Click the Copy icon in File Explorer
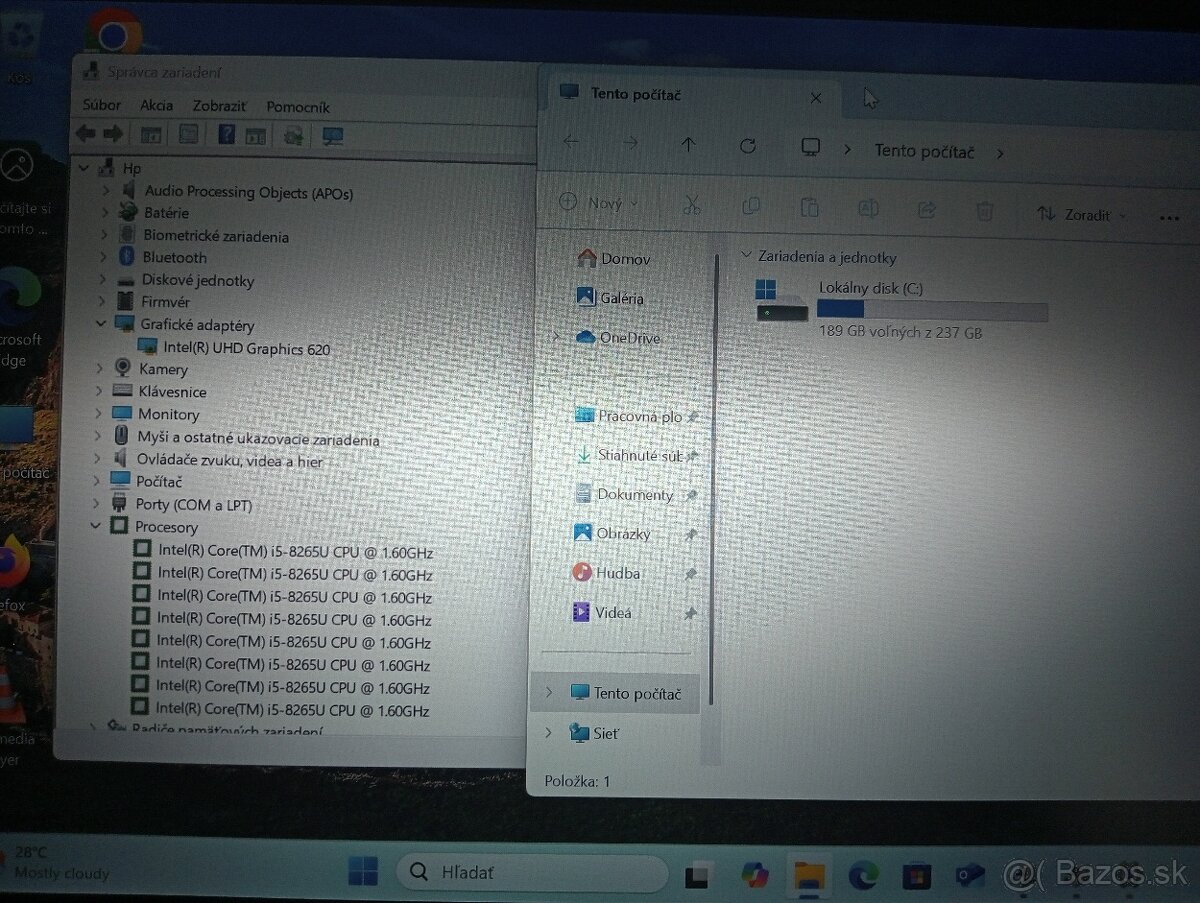This screenshot has width=1200, height=903. 751,204
